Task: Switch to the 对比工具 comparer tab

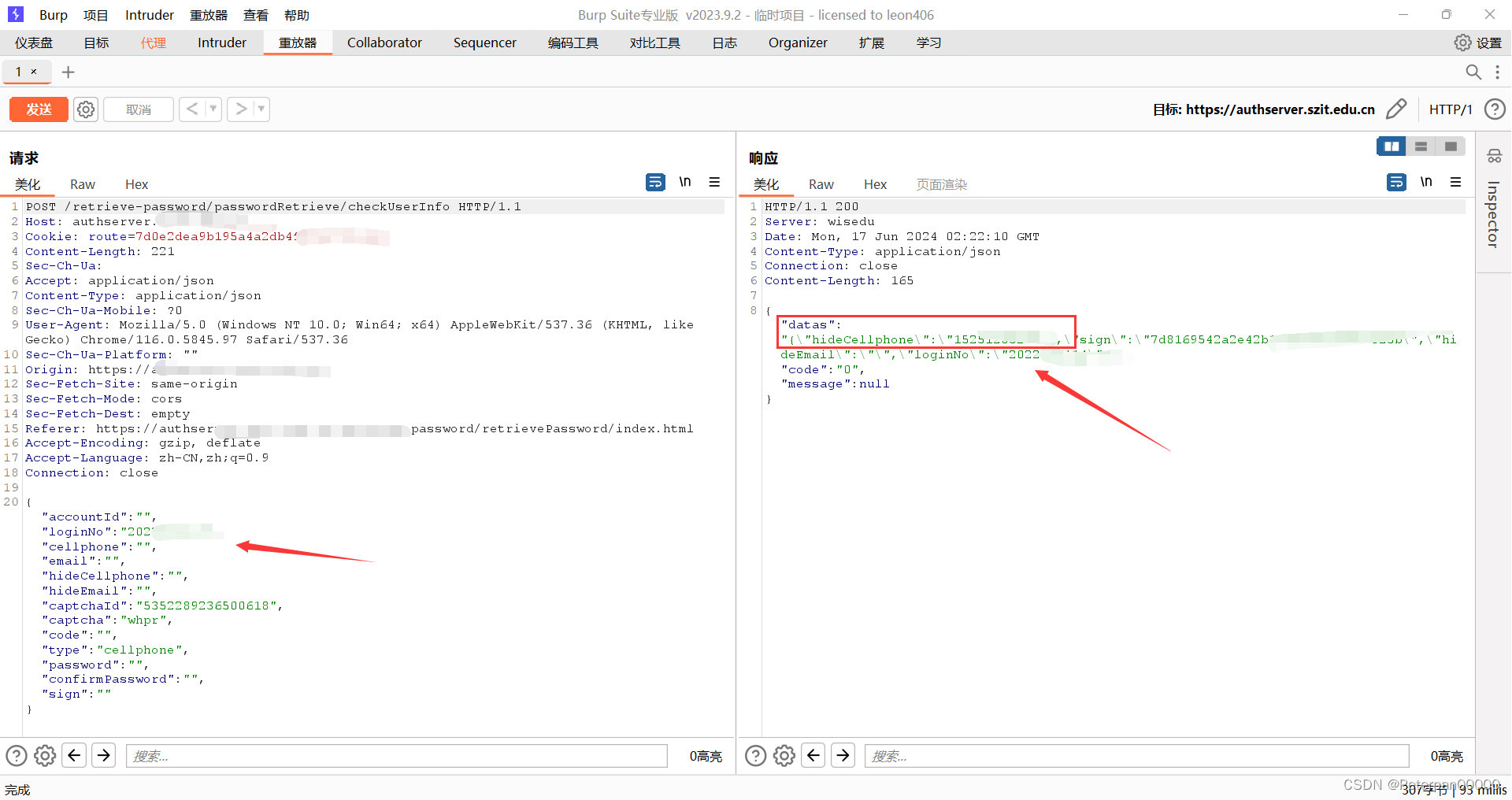Action: pos(655,43)
